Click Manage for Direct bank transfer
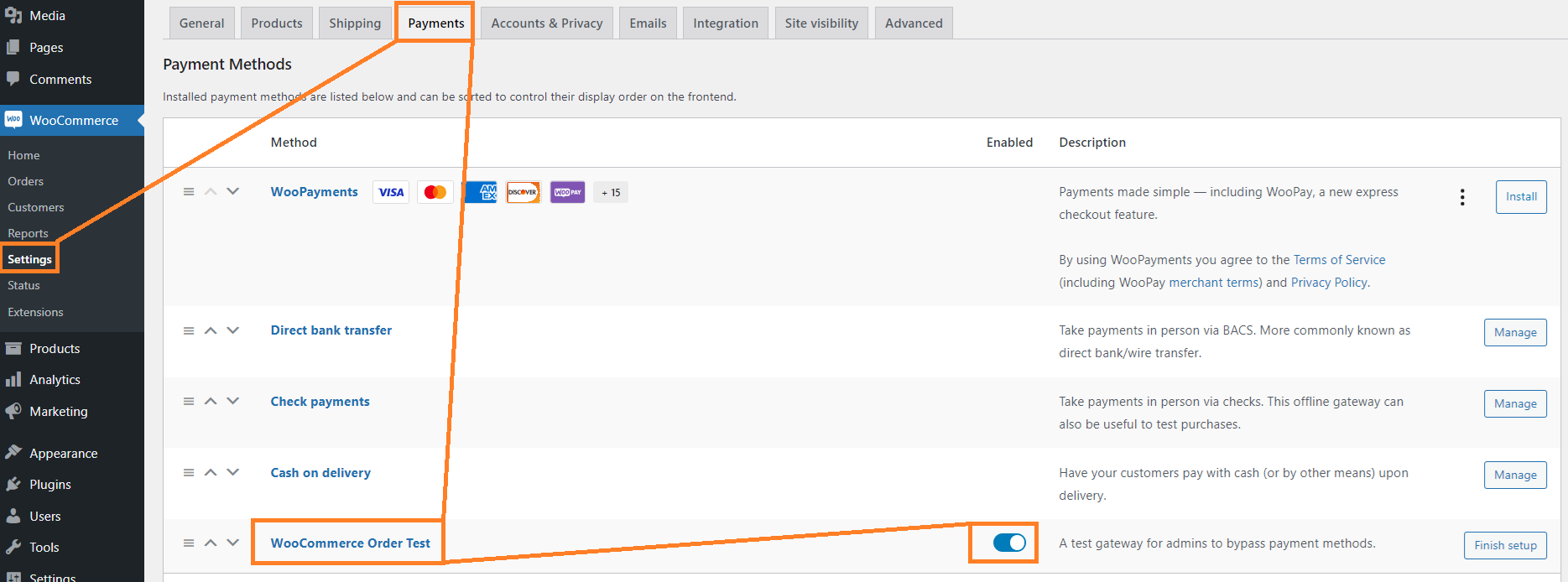This screenshot has width=1568, height=582. point(1515,332)
